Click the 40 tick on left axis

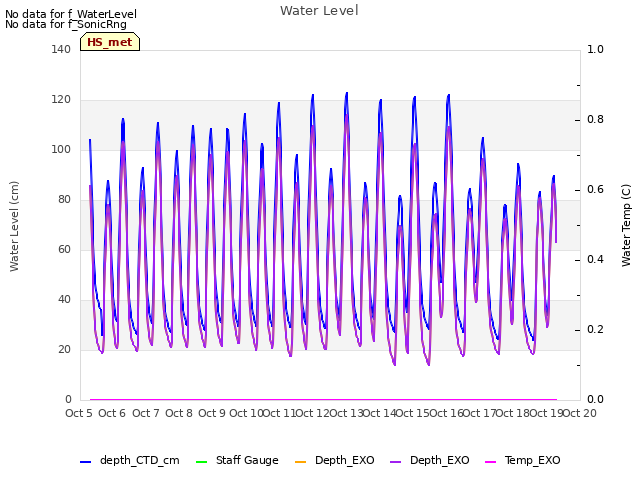[64, 300]
